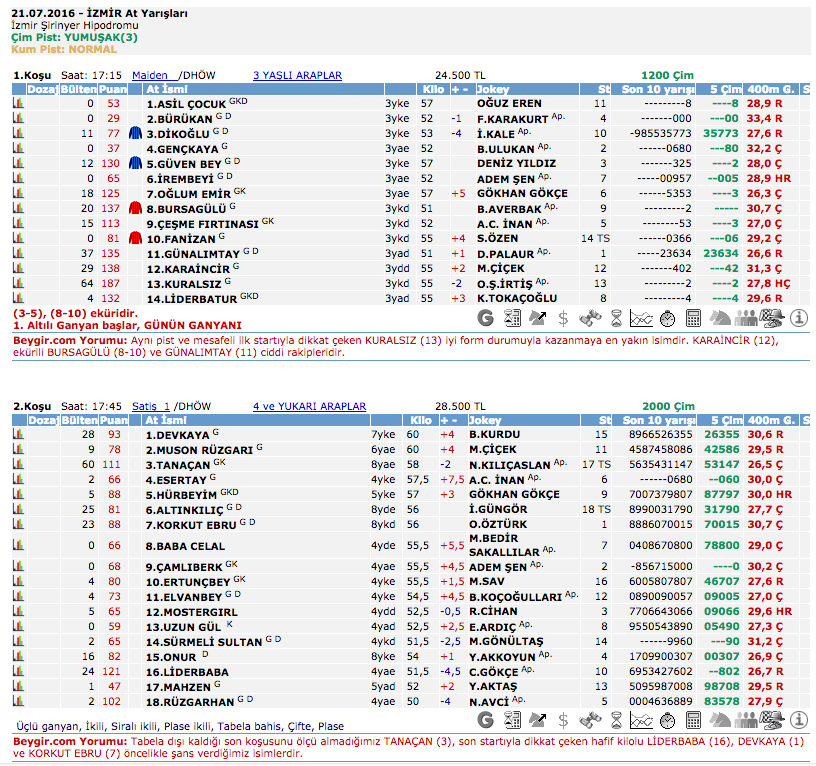Click the Google 'G' icon under race 1
This screenshot has width=816, height=766.
click(487, 318)
